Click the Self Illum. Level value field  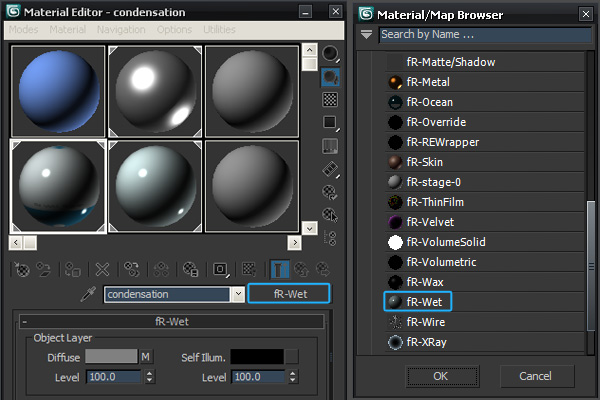click(x=258, y=377)
